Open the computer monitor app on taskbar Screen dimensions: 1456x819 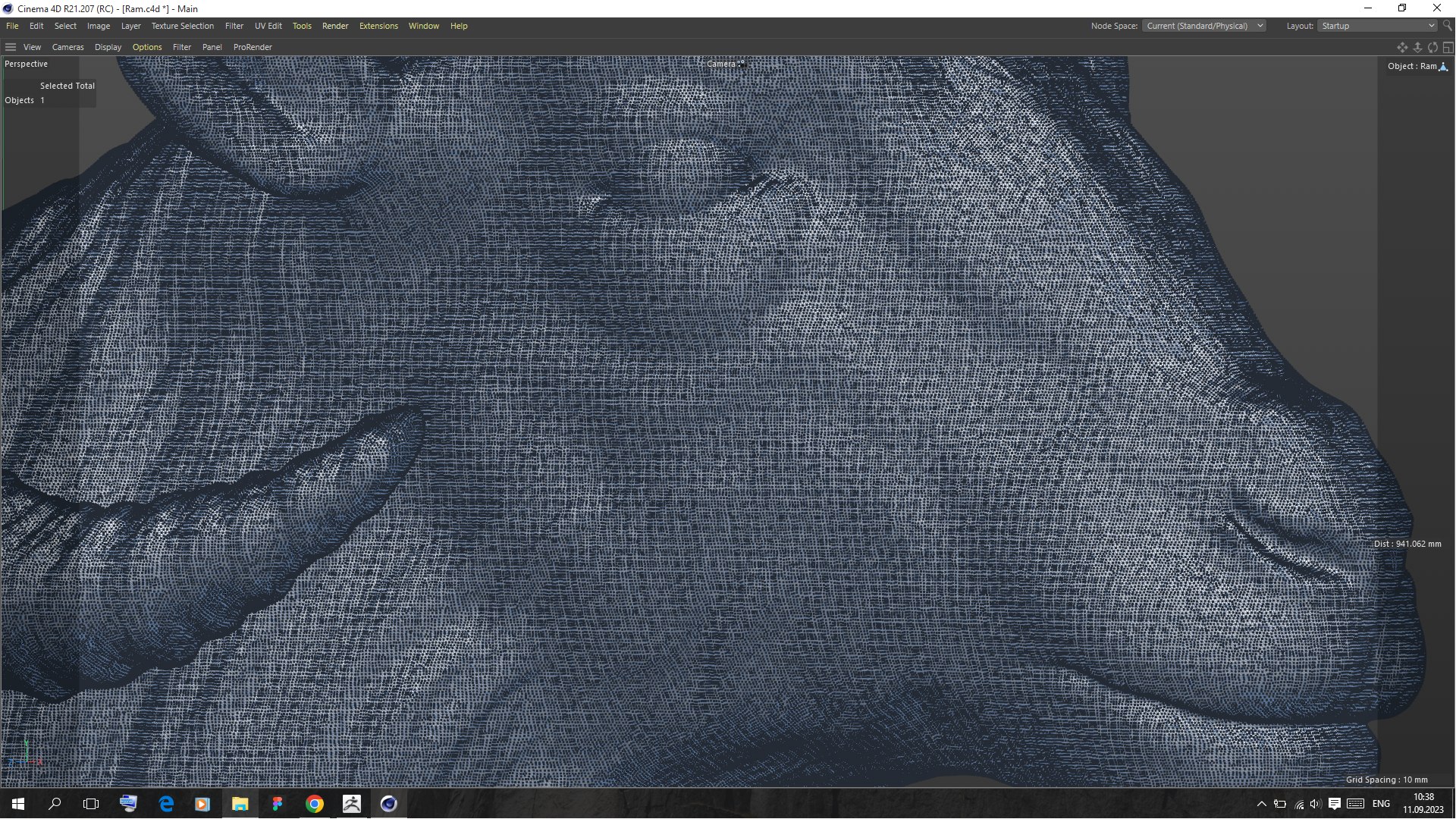pyautogui.click(x=128, y=804)
